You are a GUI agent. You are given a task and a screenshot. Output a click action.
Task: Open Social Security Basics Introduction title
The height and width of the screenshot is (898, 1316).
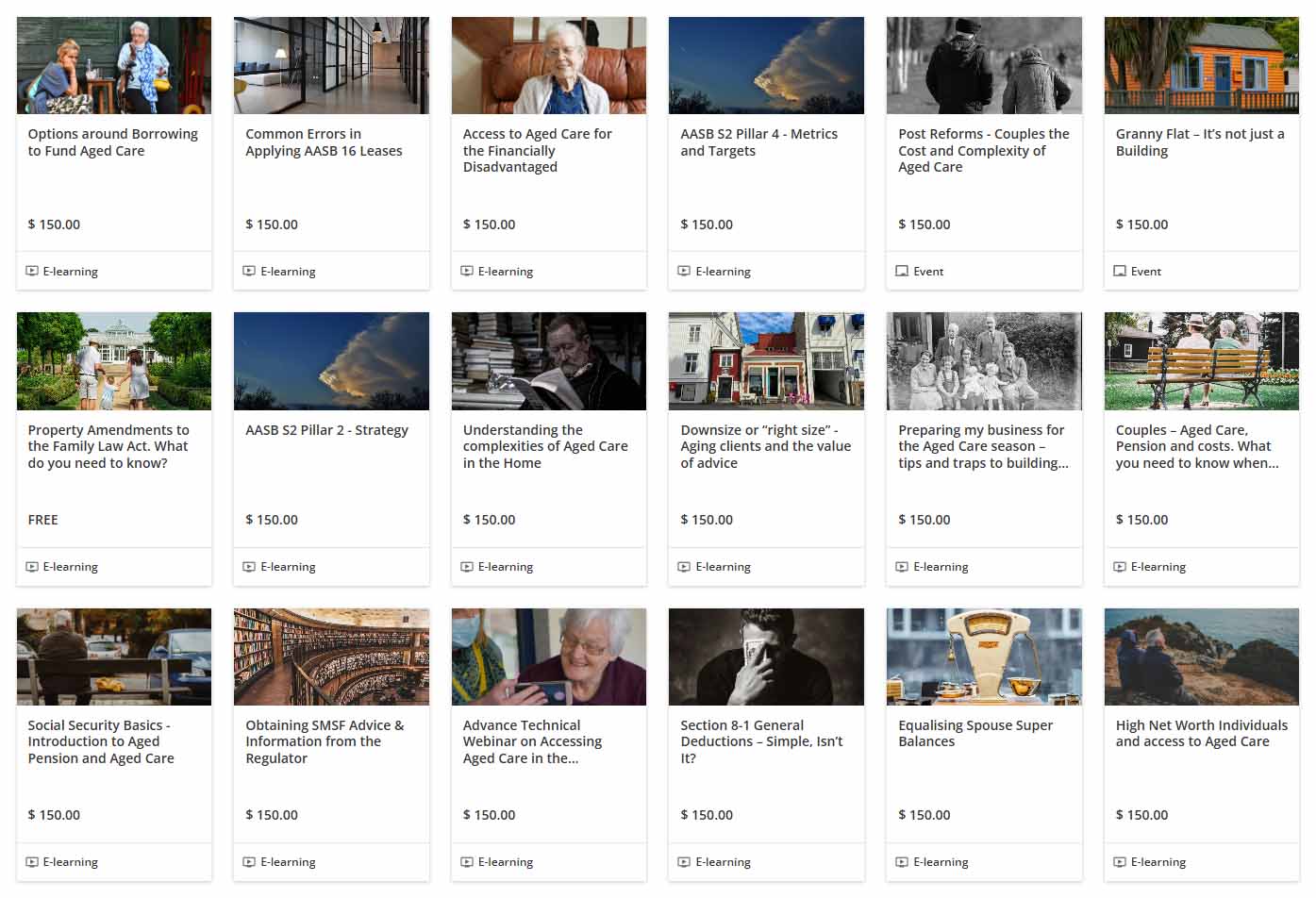point(101,741)
